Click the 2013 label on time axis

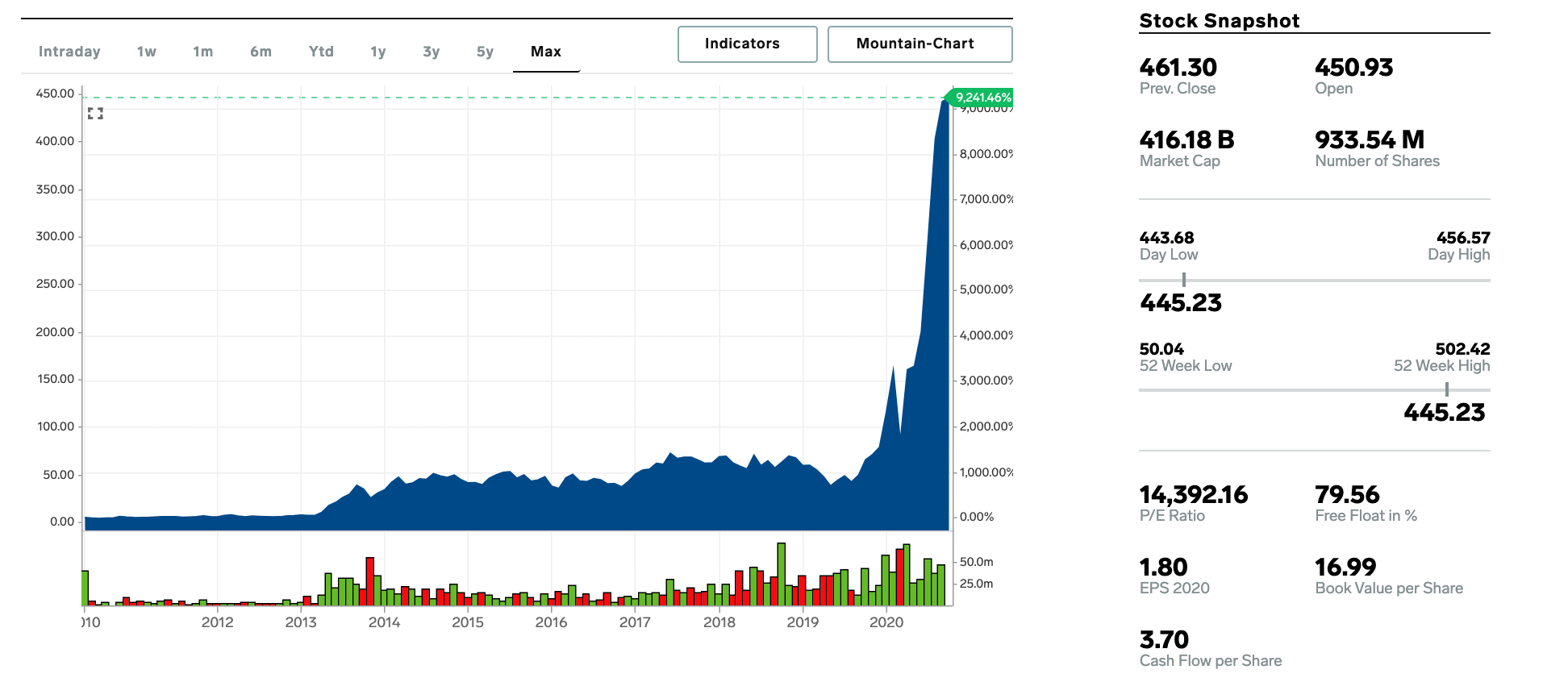coord(301,622)
